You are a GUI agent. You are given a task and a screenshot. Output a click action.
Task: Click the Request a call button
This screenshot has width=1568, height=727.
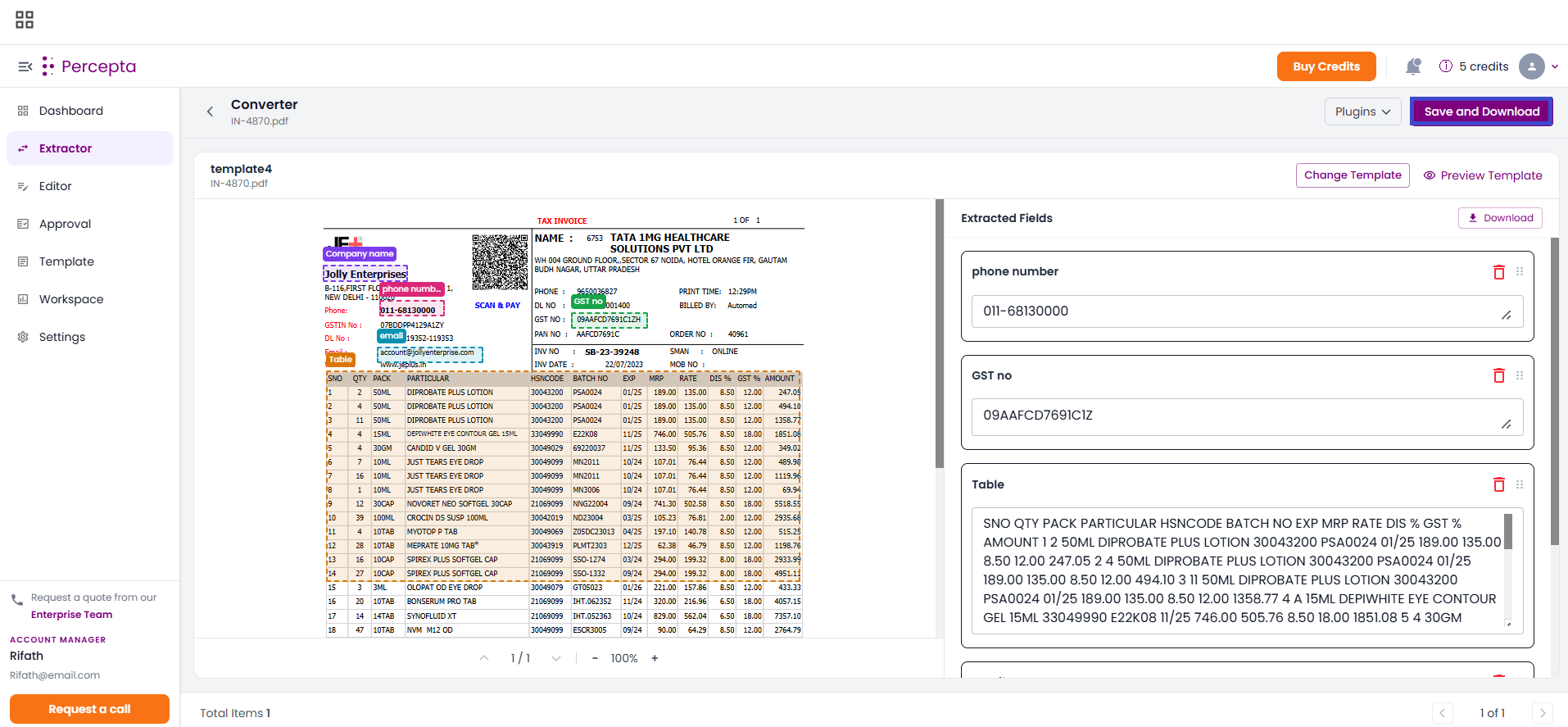[x=89, y=709]
